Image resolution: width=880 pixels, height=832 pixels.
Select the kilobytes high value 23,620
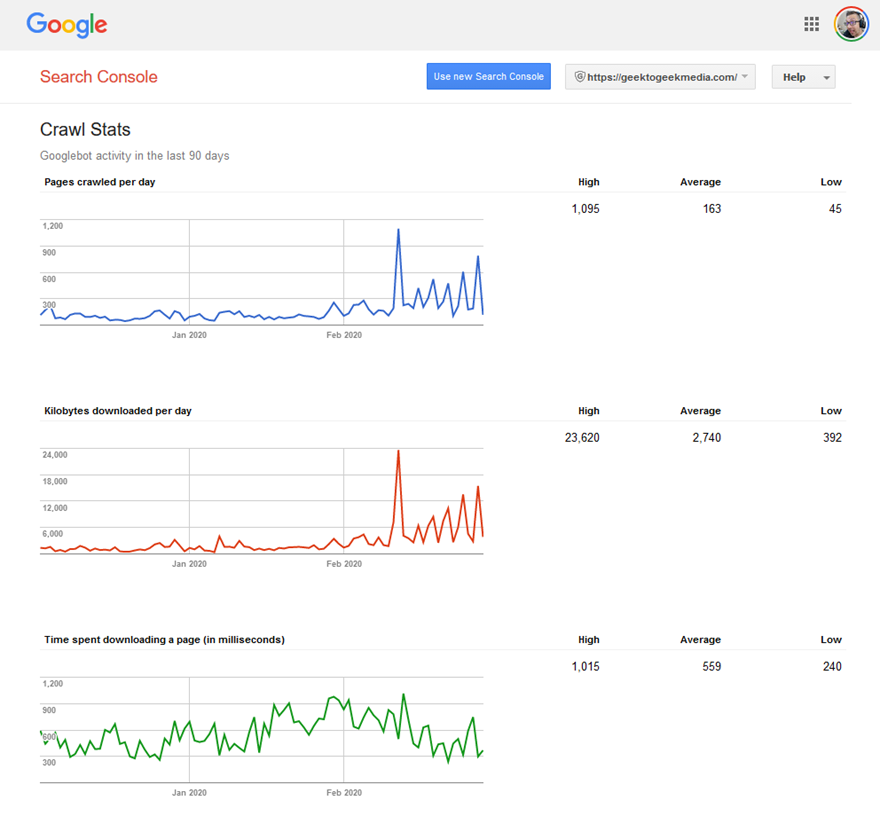pos(582,437)
